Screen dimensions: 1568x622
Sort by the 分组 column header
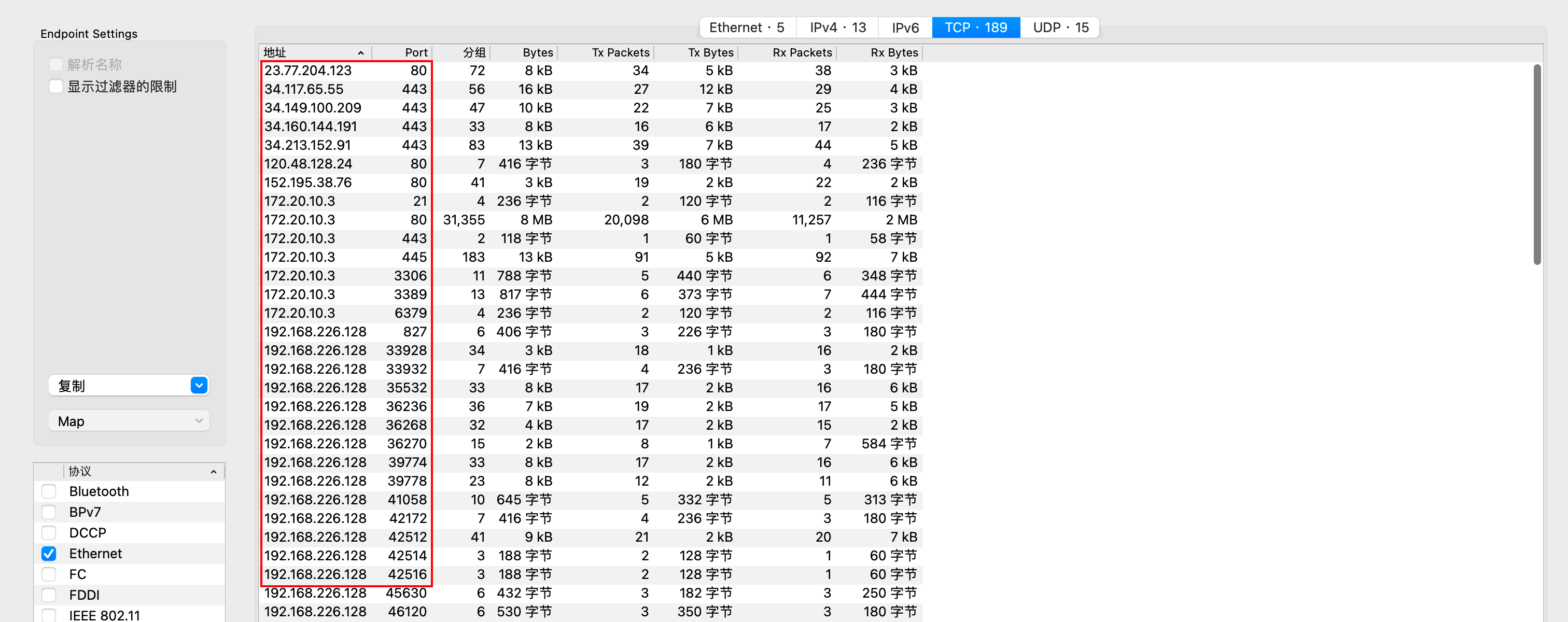(461, 52)
